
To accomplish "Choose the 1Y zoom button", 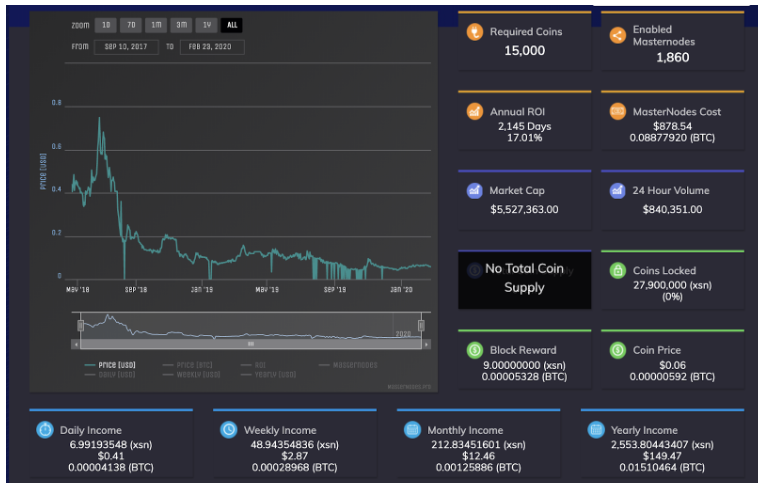I will pyautogui.click(x=207, y=25).
